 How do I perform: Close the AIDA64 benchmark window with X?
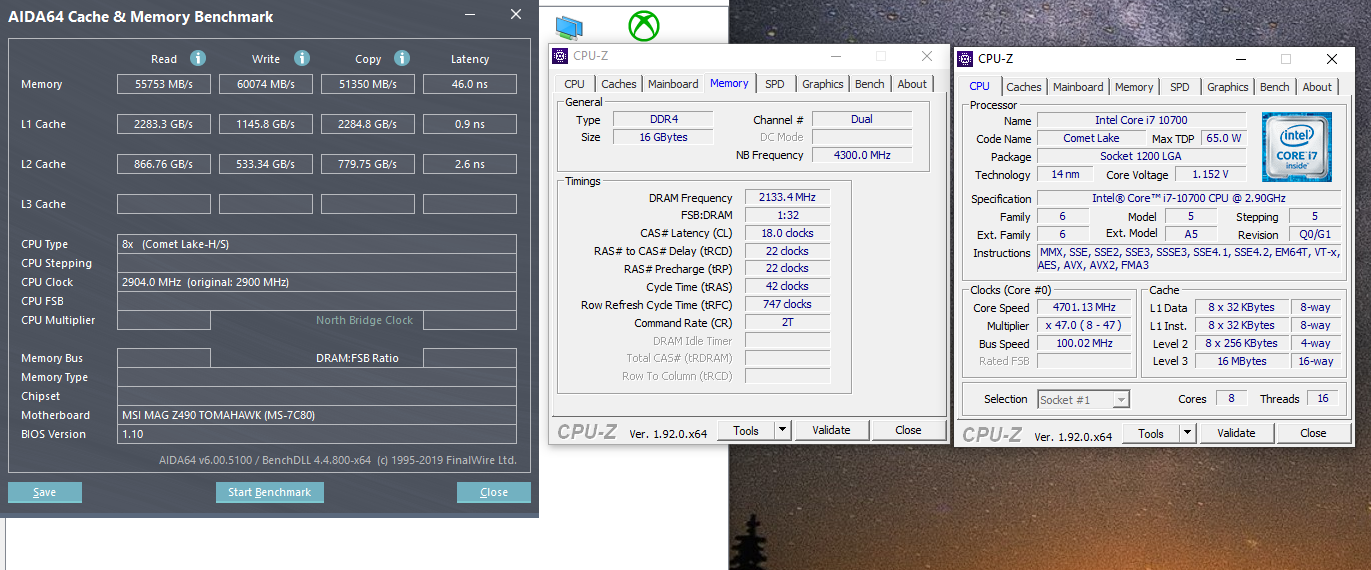pyautogui.click(x=516, y=14)
